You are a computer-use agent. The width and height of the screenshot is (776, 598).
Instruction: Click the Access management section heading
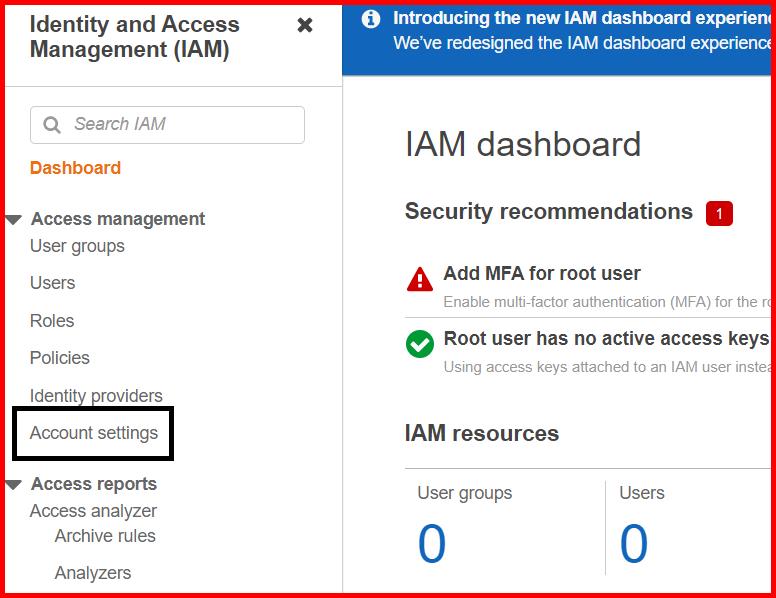pyautogui.click(x=118, y=219)
